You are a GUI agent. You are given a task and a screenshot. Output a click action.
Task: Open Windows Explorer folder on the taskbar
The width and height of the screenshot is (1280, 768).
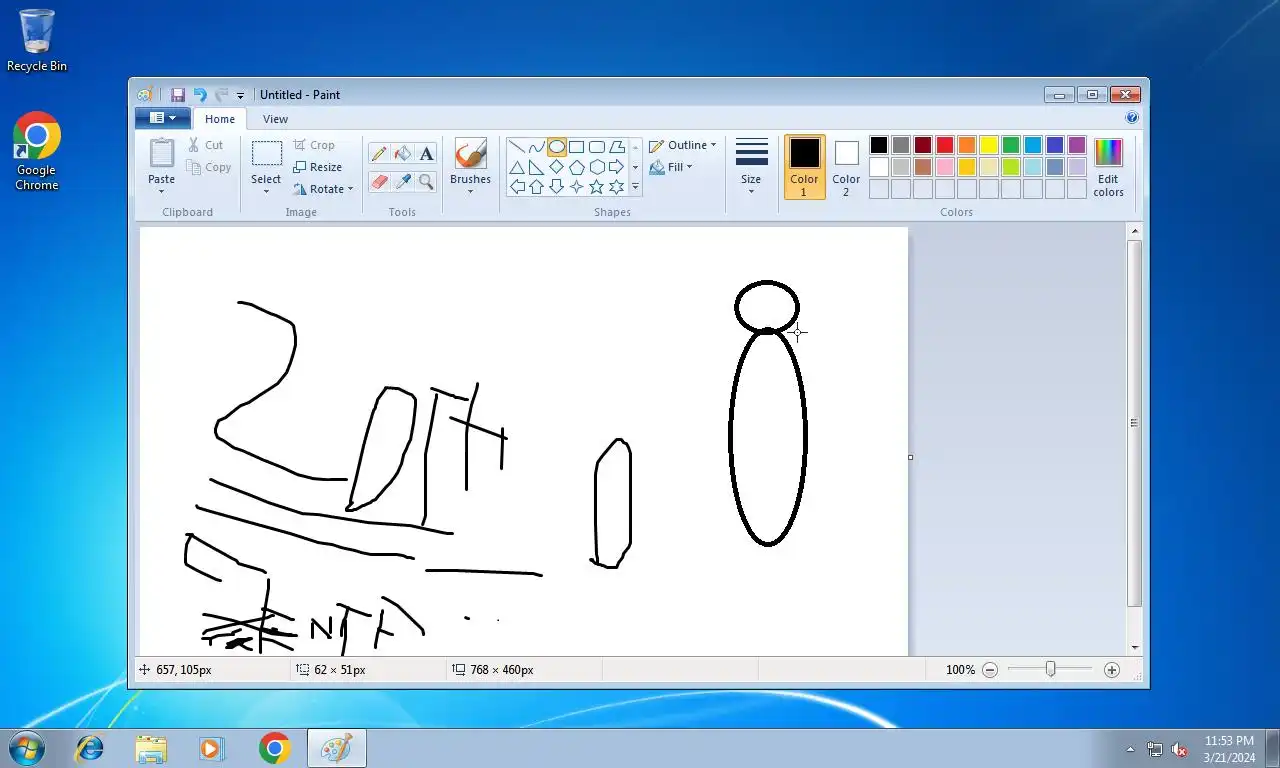click(x=151, y=748)
